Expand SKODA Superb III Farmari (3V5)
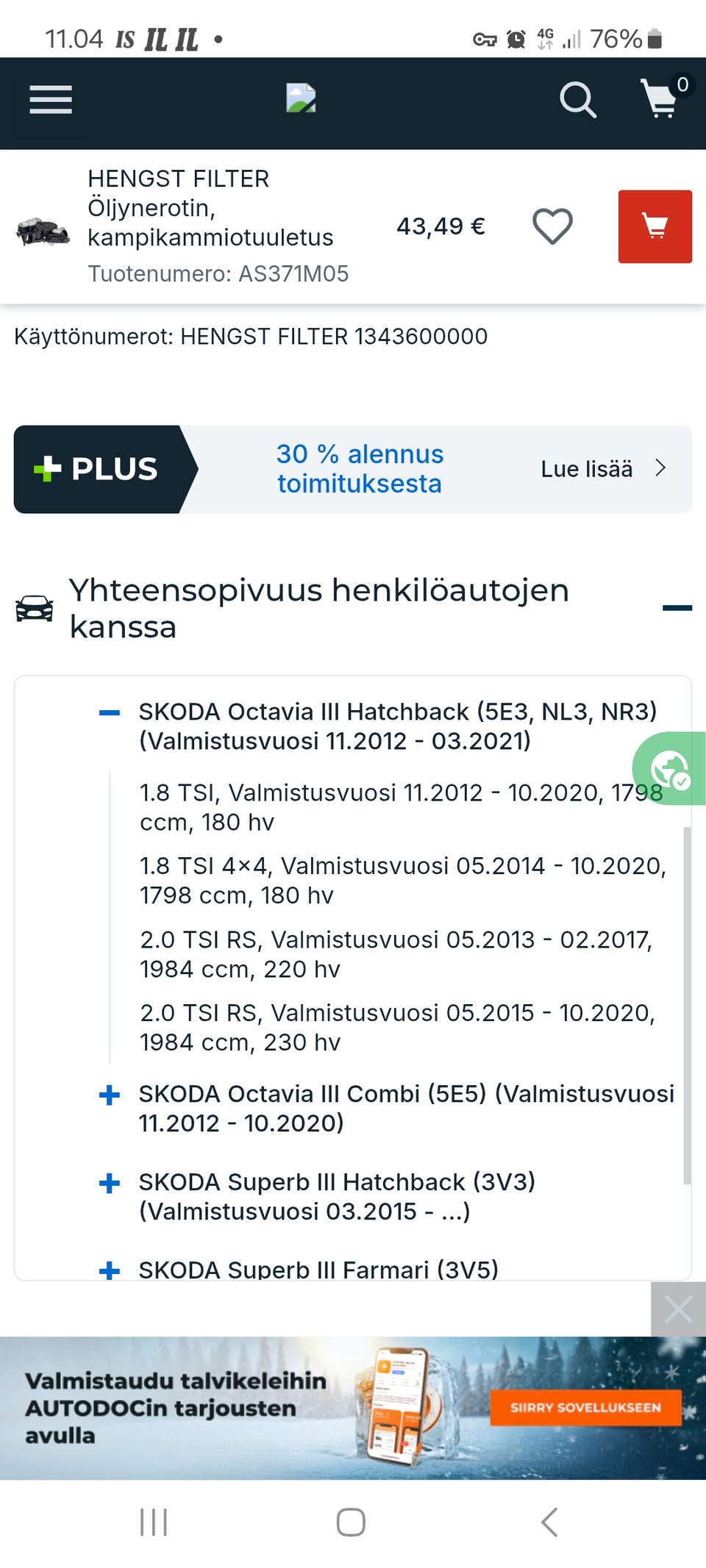Image resolution: width=706 pixels, height=1568 pixels. click(x=110, y=1270)
